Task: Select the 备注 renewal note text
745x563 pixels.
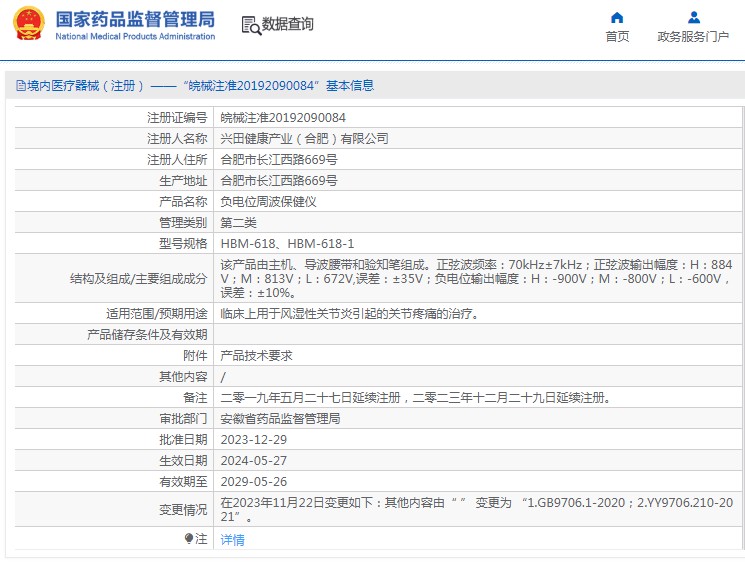Action: click(416, 397)
